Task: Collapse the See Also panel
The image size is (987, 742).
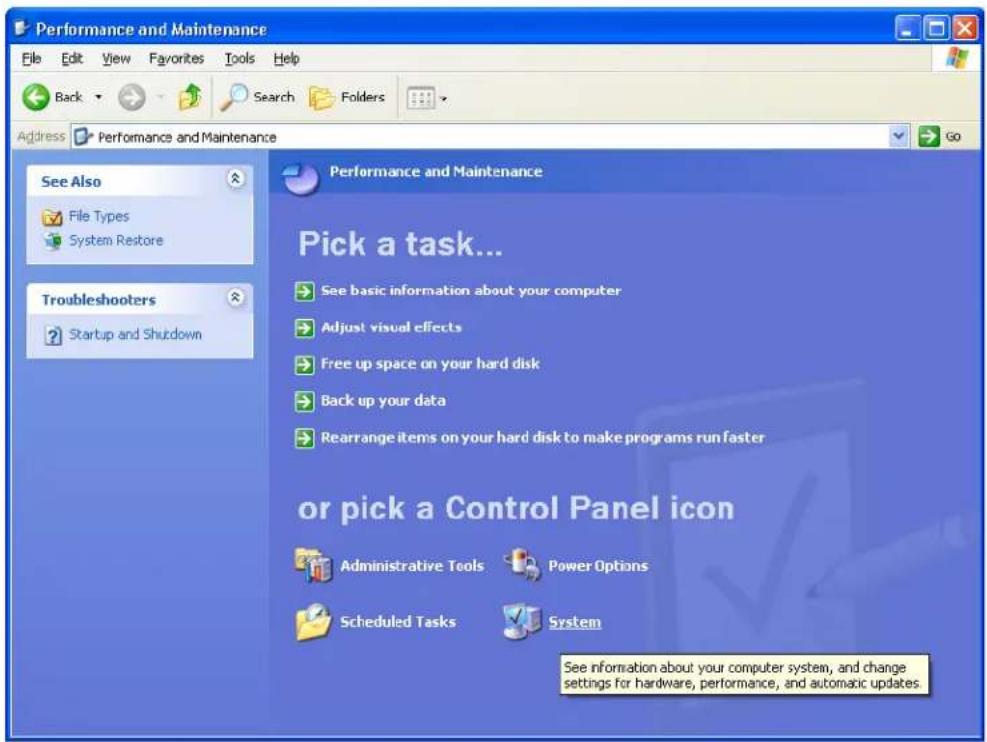Action: pos(235,179)
